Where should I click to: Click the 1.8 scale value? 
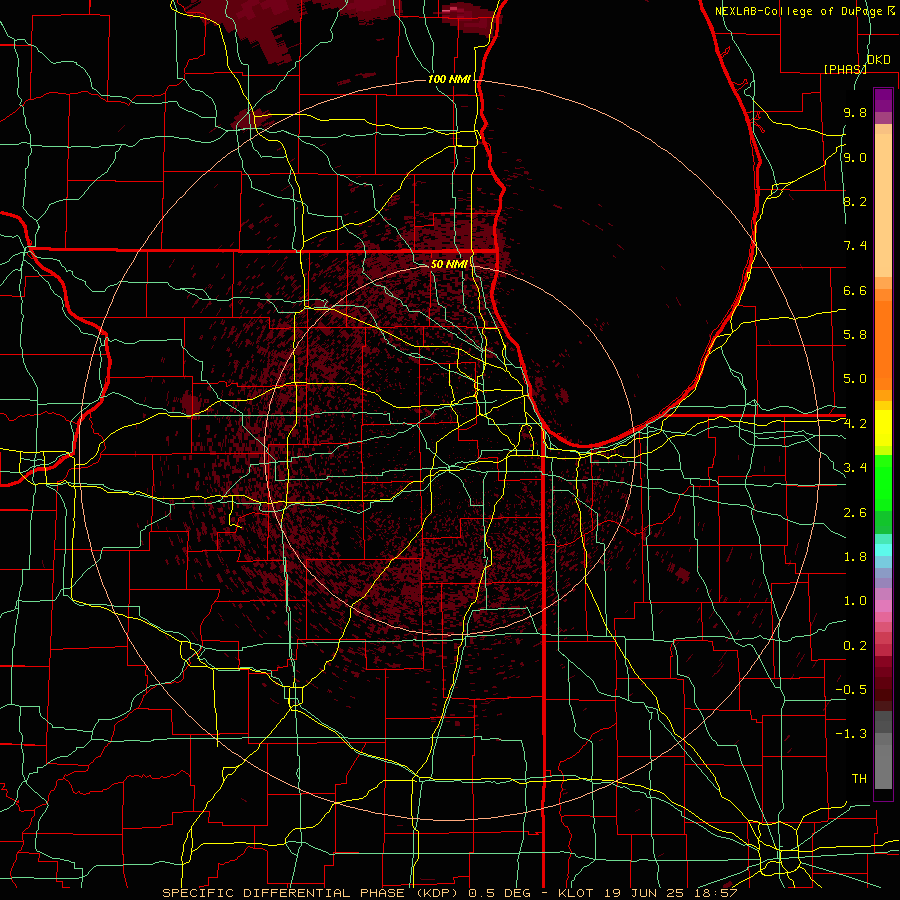[855, 557]
